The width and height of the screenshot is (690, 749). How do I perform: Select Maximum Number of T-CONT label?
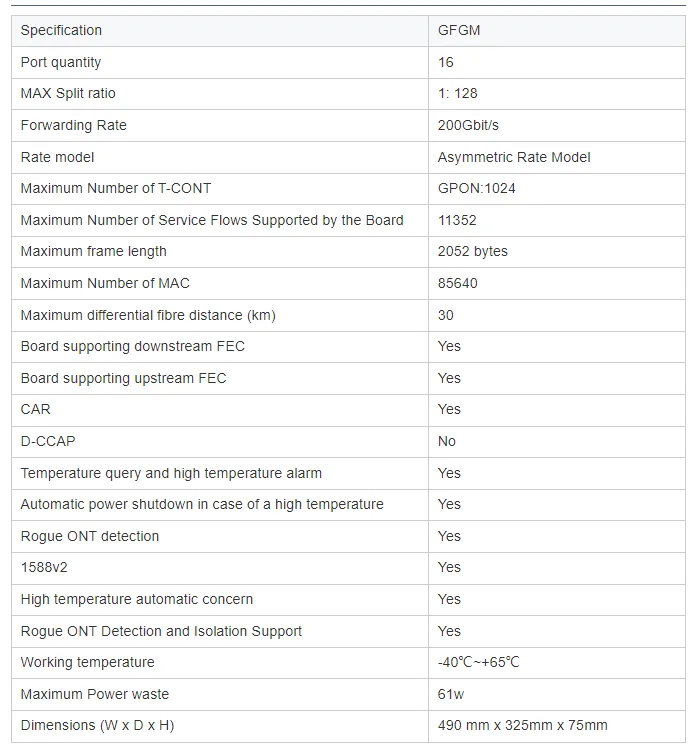116,188
